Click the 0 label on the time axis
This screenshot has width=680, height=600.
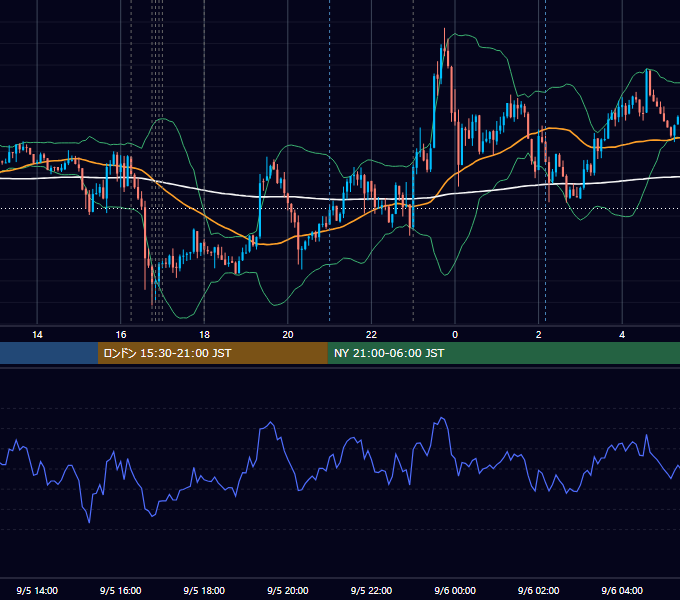point(455,335)
